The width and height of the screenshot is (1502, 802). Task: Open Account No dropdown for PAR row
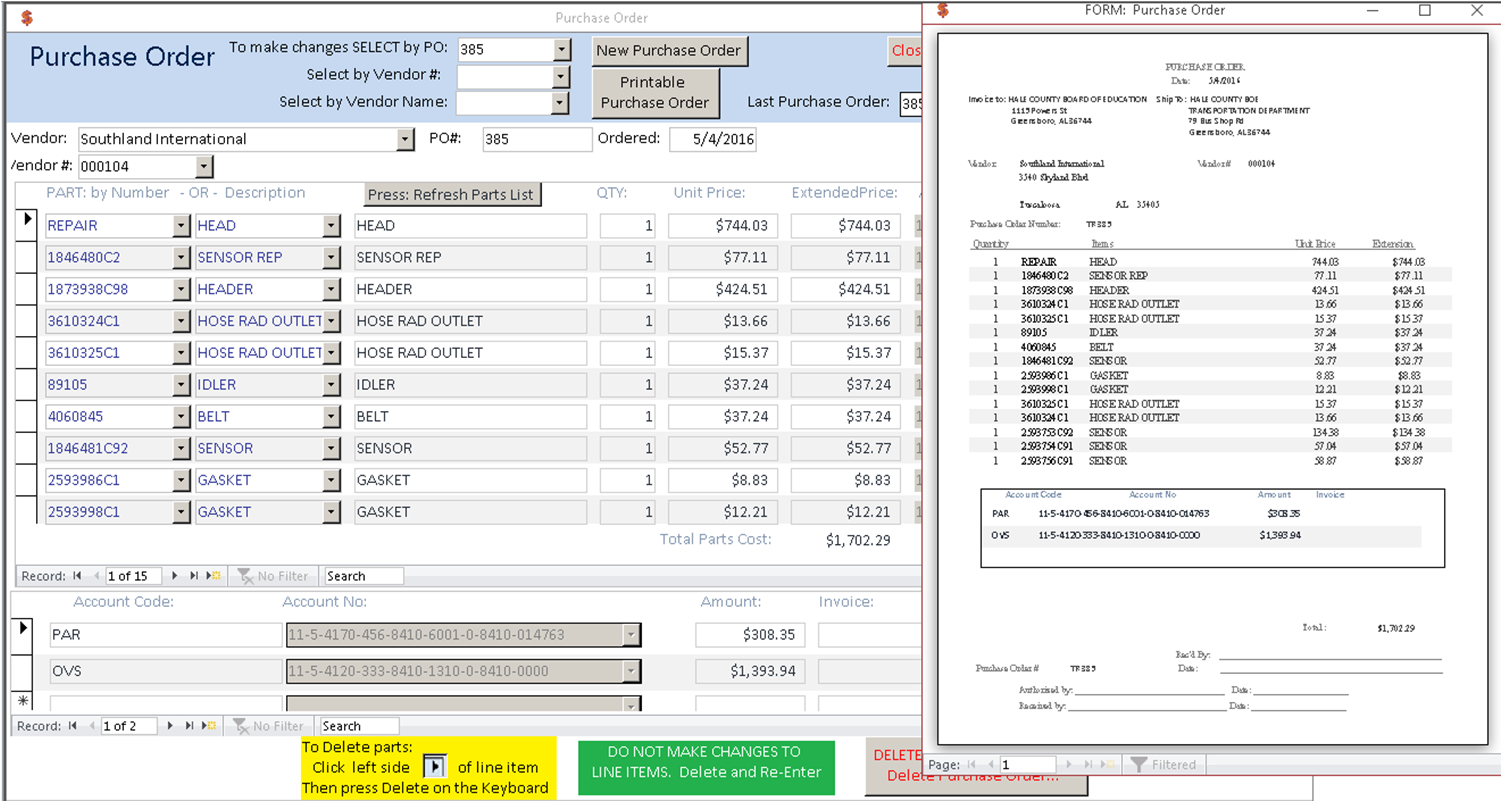630,634
